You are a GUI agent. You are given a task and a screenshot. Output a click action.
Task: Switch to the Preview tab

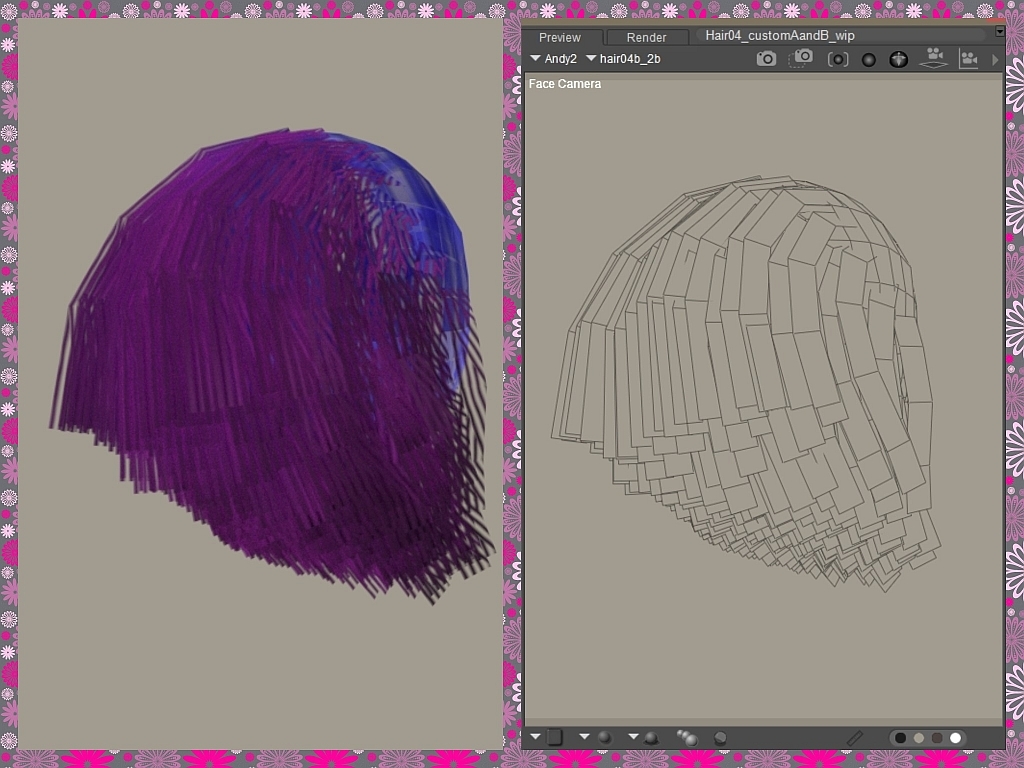tap(560, 37)
